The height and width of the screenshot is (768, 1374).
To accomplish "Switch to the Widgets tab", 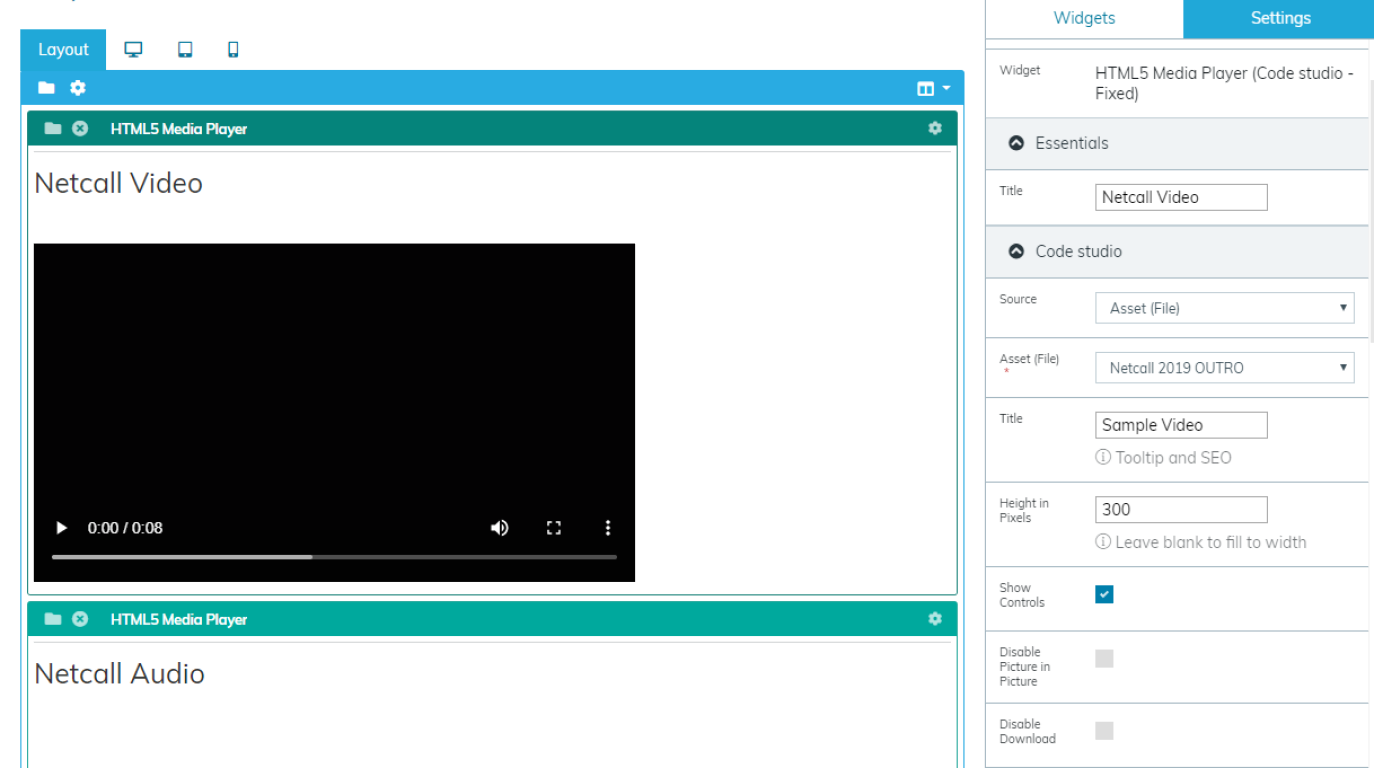I will [1084, 18].
